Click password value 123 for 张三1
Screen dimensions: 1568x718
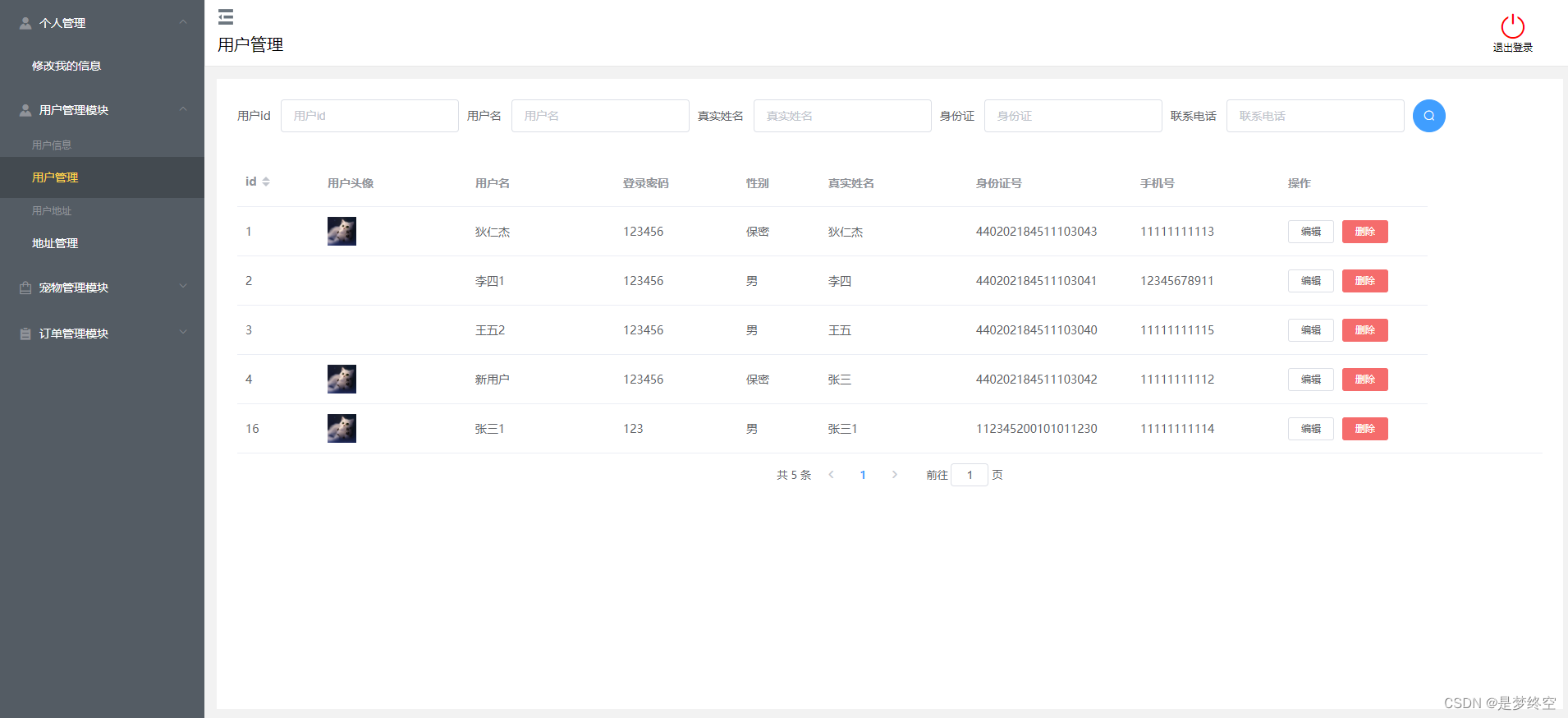(x=633, y=429)
